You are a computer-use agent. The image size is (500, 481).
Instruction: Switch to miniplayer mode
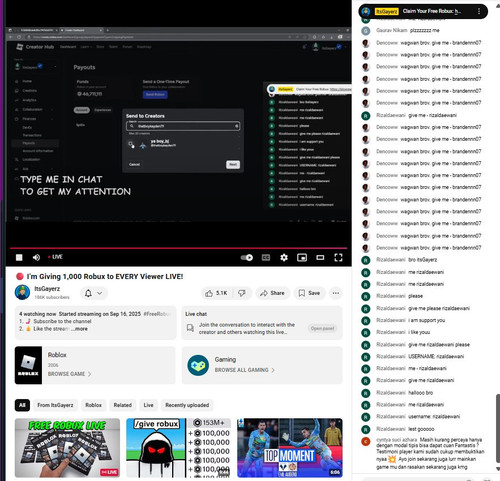tap(302, 257)
